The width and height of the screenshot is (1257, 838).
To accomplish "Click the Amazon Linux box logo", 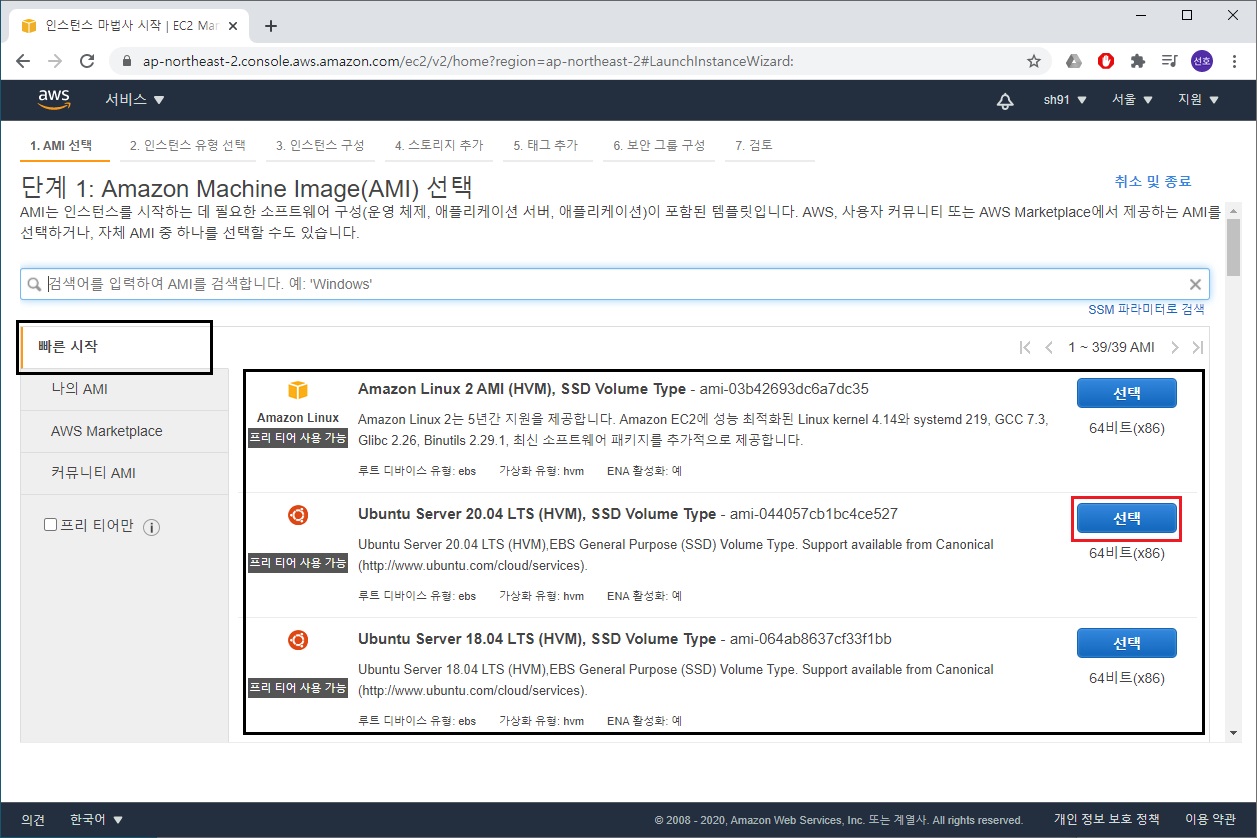I will point(298,391).
